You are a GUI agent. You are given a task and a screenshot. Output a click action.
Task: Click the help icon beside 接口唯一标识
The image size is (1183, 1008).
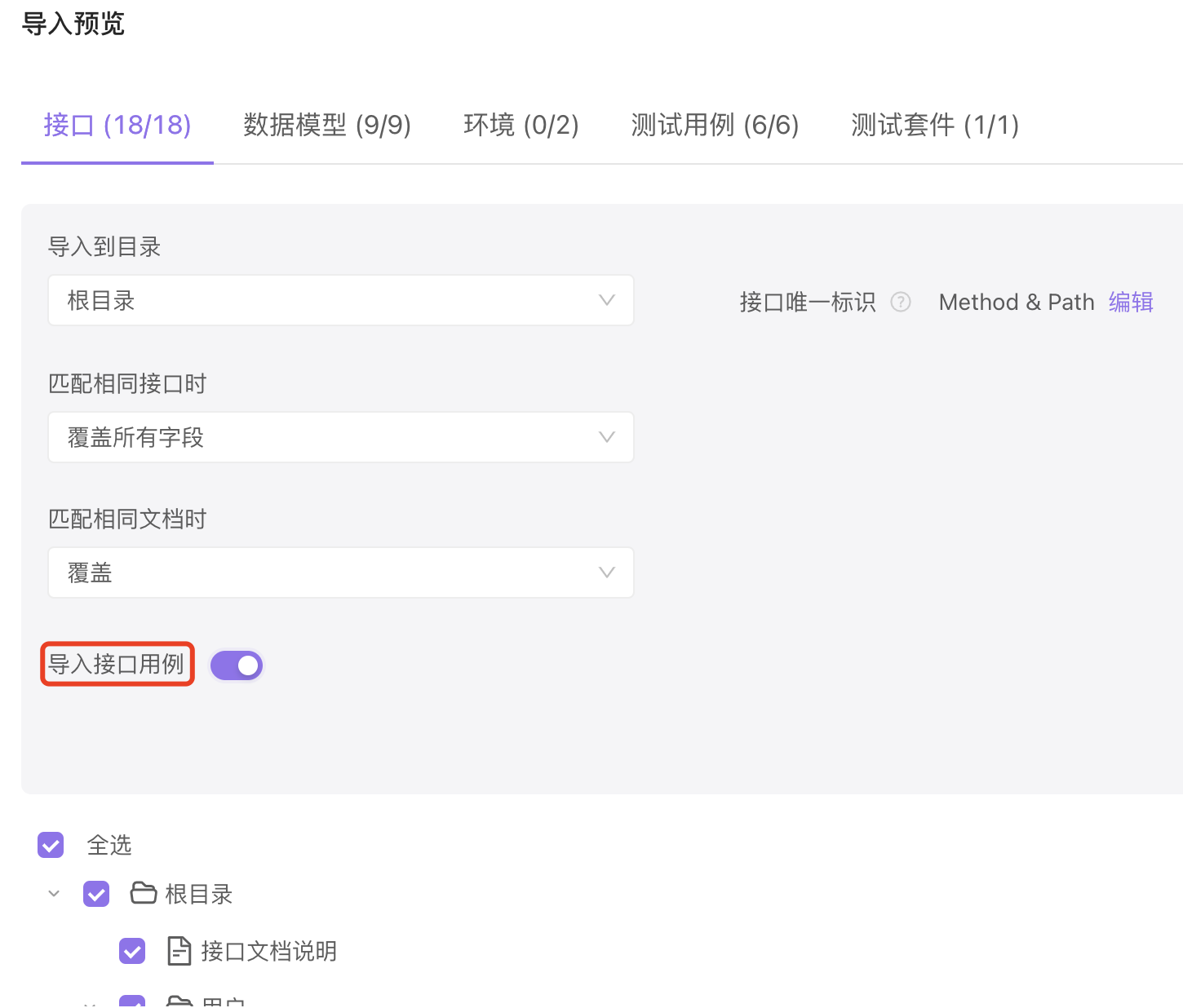pyautogui.click(x=900, y=302)
